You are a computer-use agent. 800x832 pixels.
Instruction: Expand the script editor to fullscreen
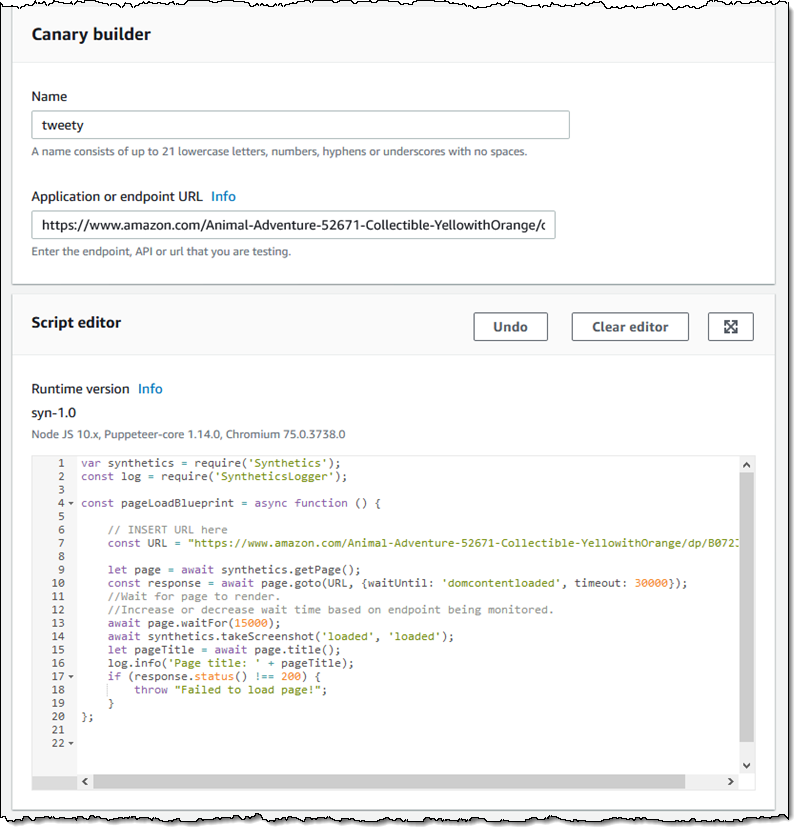[730, 327]
